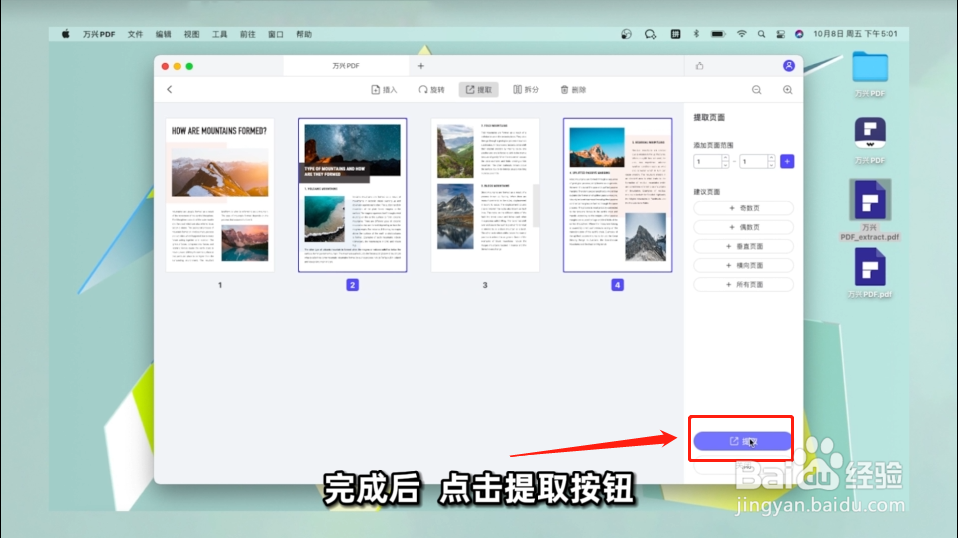Click the Insert (插入) toolbar tool

coord(384,90)
